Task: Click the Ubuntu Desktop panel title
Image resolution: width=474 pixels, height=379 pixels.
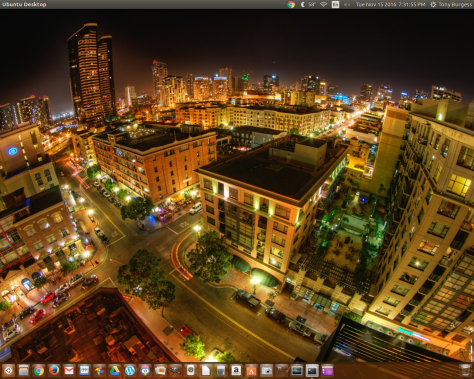Action: pos(24,4)
